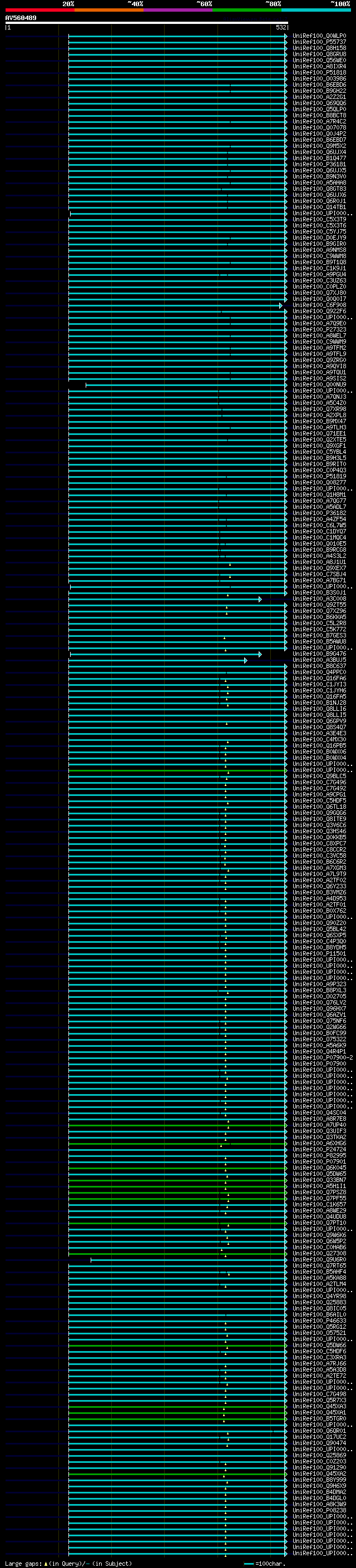Image resolution: width=356 pixels, height=1568 pixels.
Task: Open hit UniRef100_B6EBD6
Action: click(319, 85)
